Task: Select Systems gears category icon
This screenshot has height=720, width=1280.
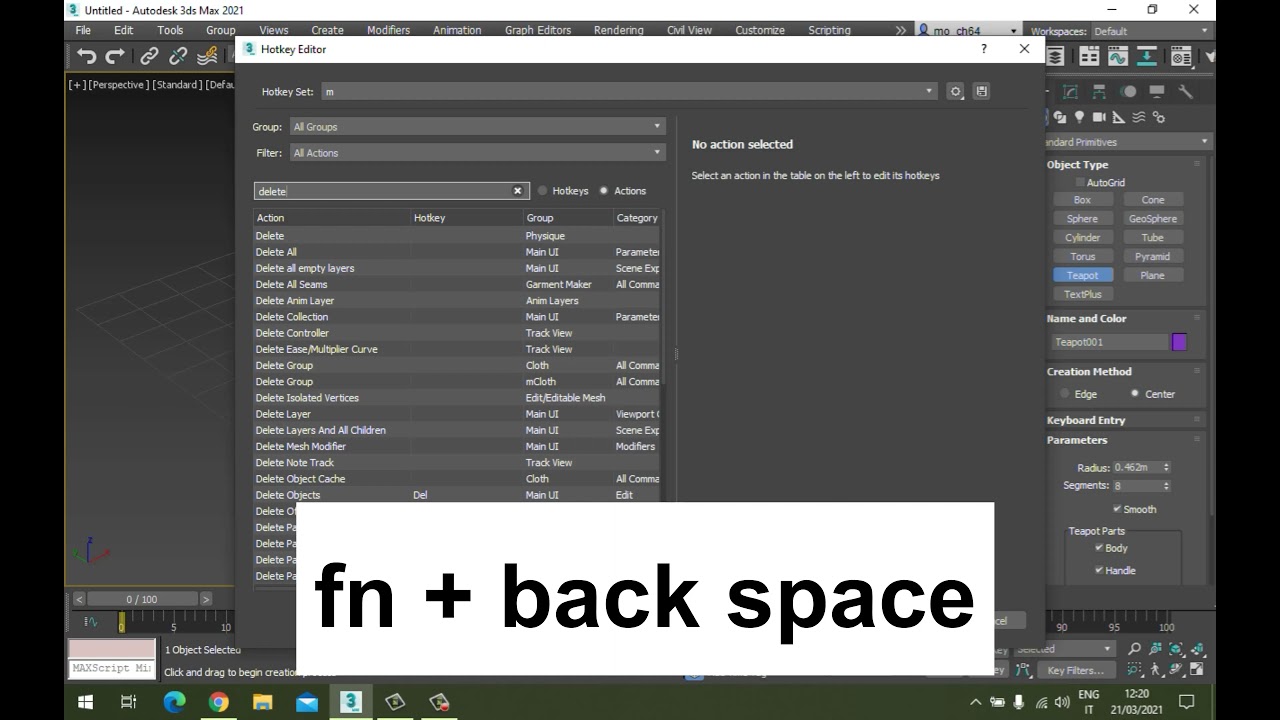Action: 1159,117
